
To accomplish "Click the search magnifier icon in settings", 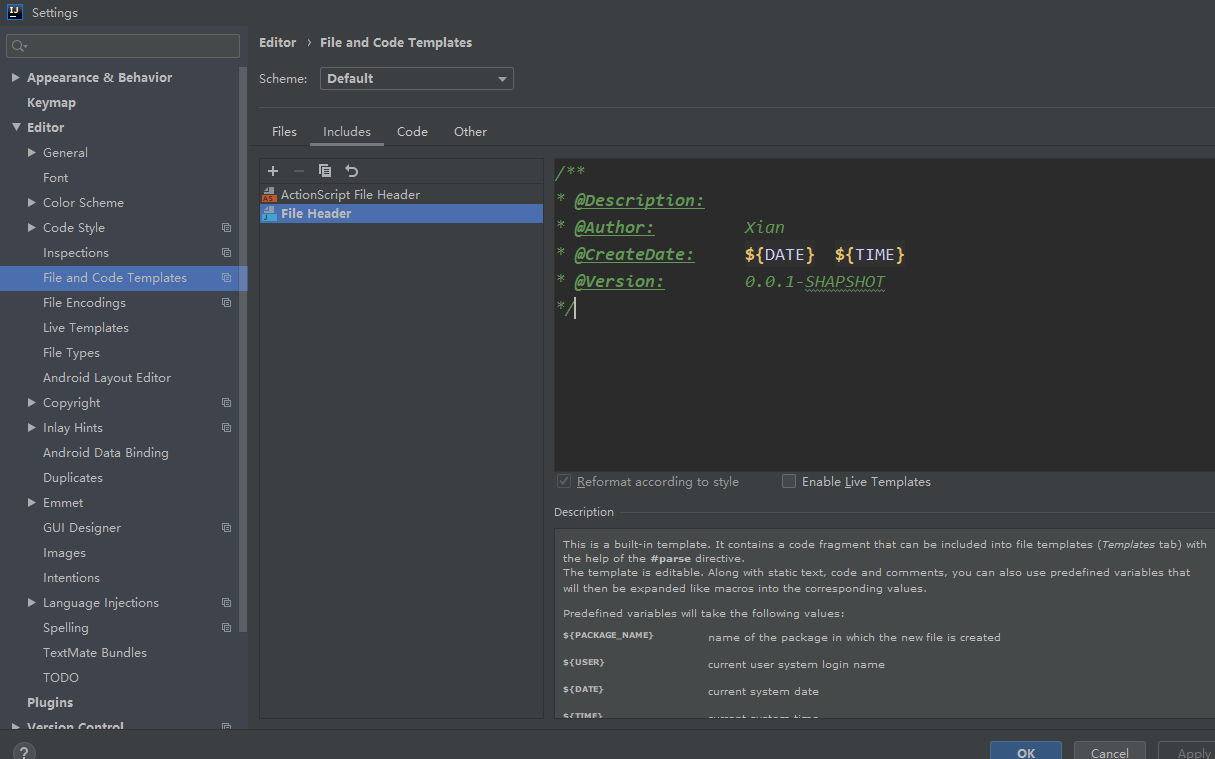I will point(19,46).
